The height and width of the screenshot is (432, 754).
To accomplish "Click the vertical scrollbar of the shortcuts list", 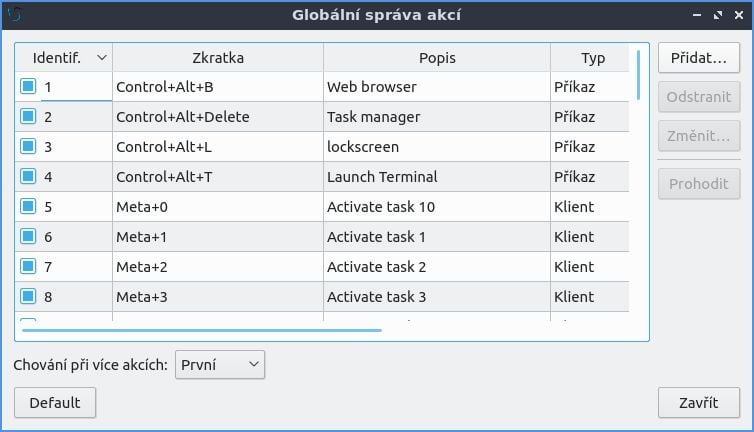I will [639, 74].
